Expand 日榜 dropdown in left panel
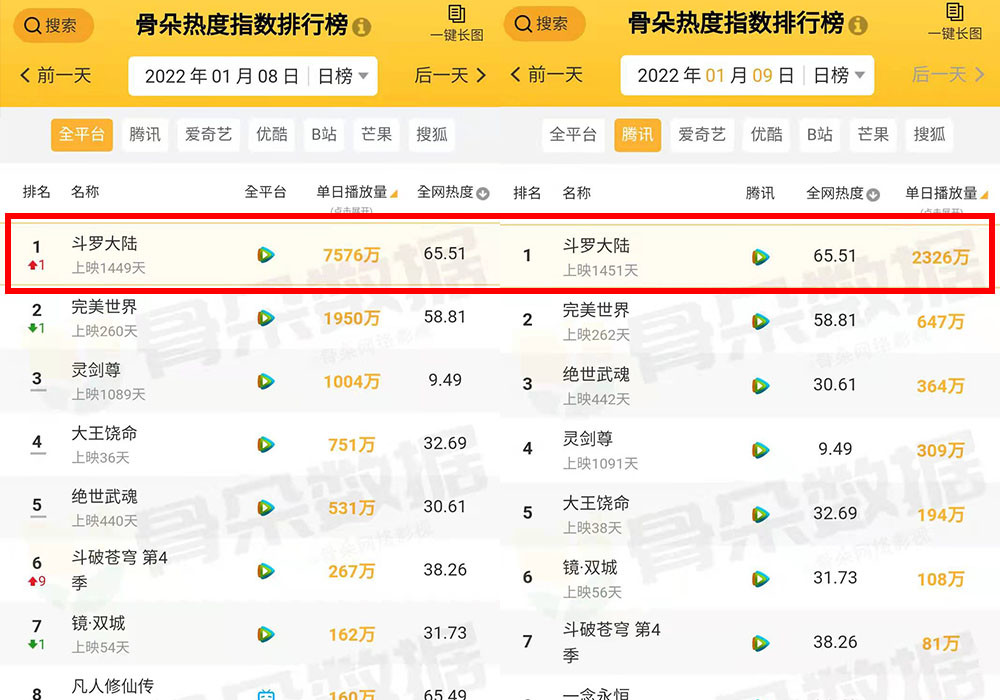Screen dimensions: 1000x700 [x=343, y=77]
